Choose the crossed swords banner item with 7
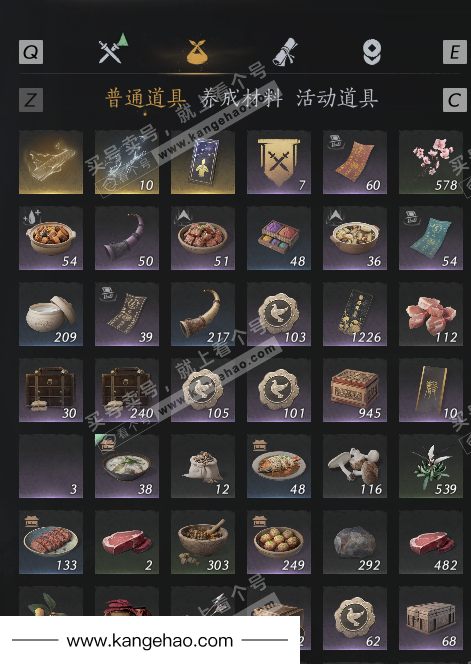471x664 pixels. 279,162
